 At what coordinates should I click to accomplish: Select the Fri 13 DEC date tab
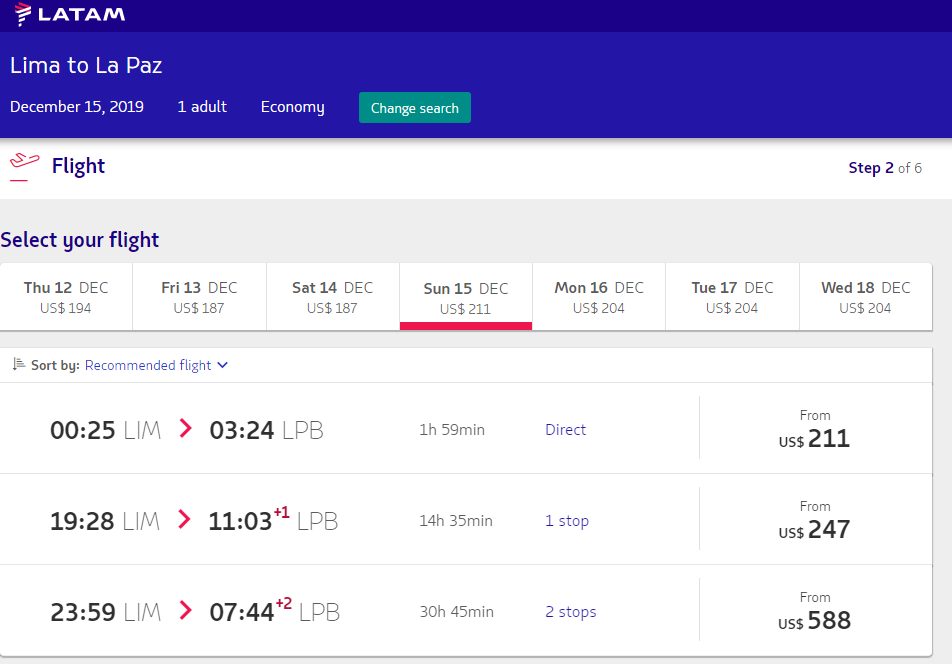pyautogui.click(x=199, y=297)
